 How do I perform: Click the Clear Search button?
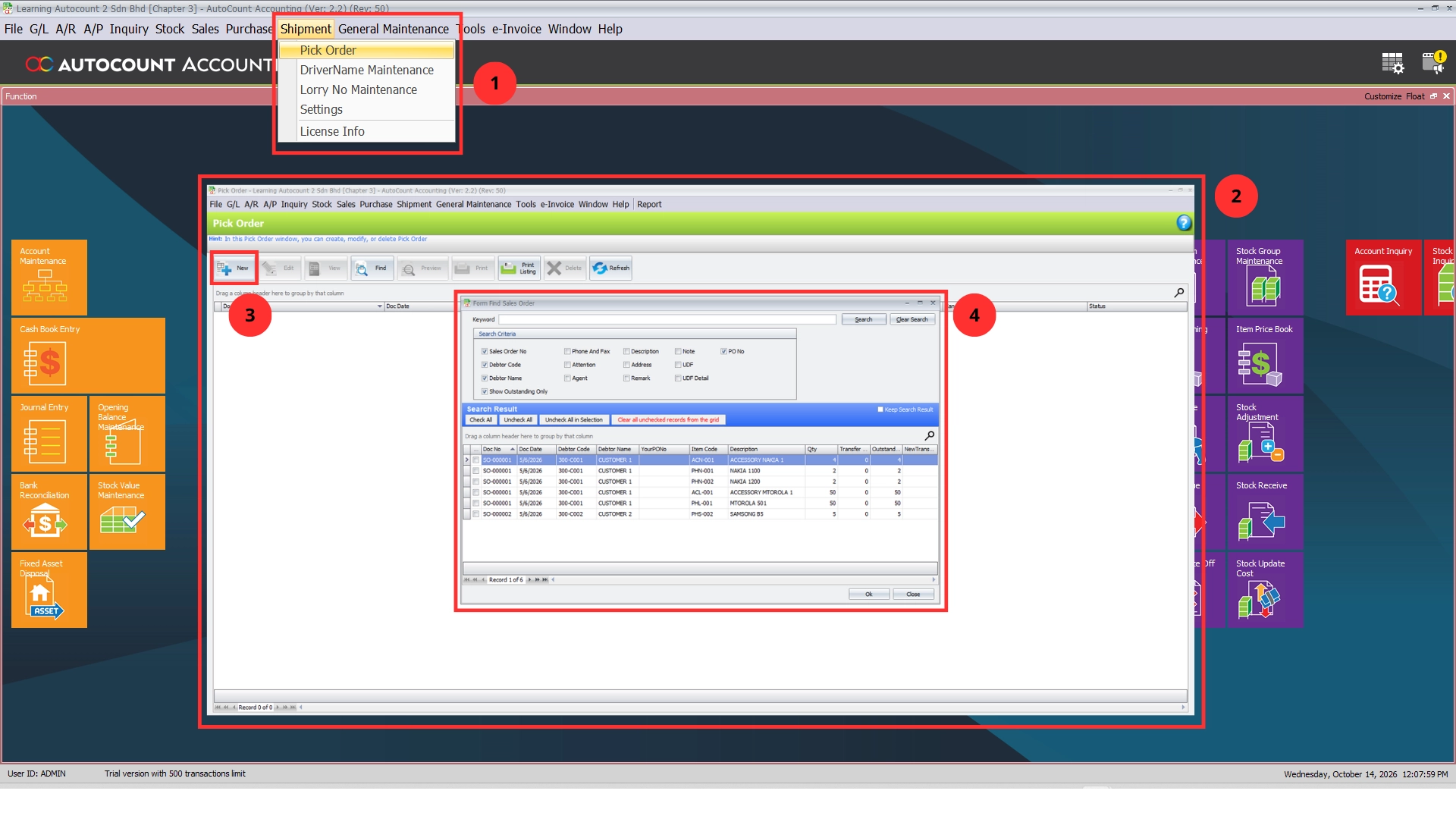[912, 320]
